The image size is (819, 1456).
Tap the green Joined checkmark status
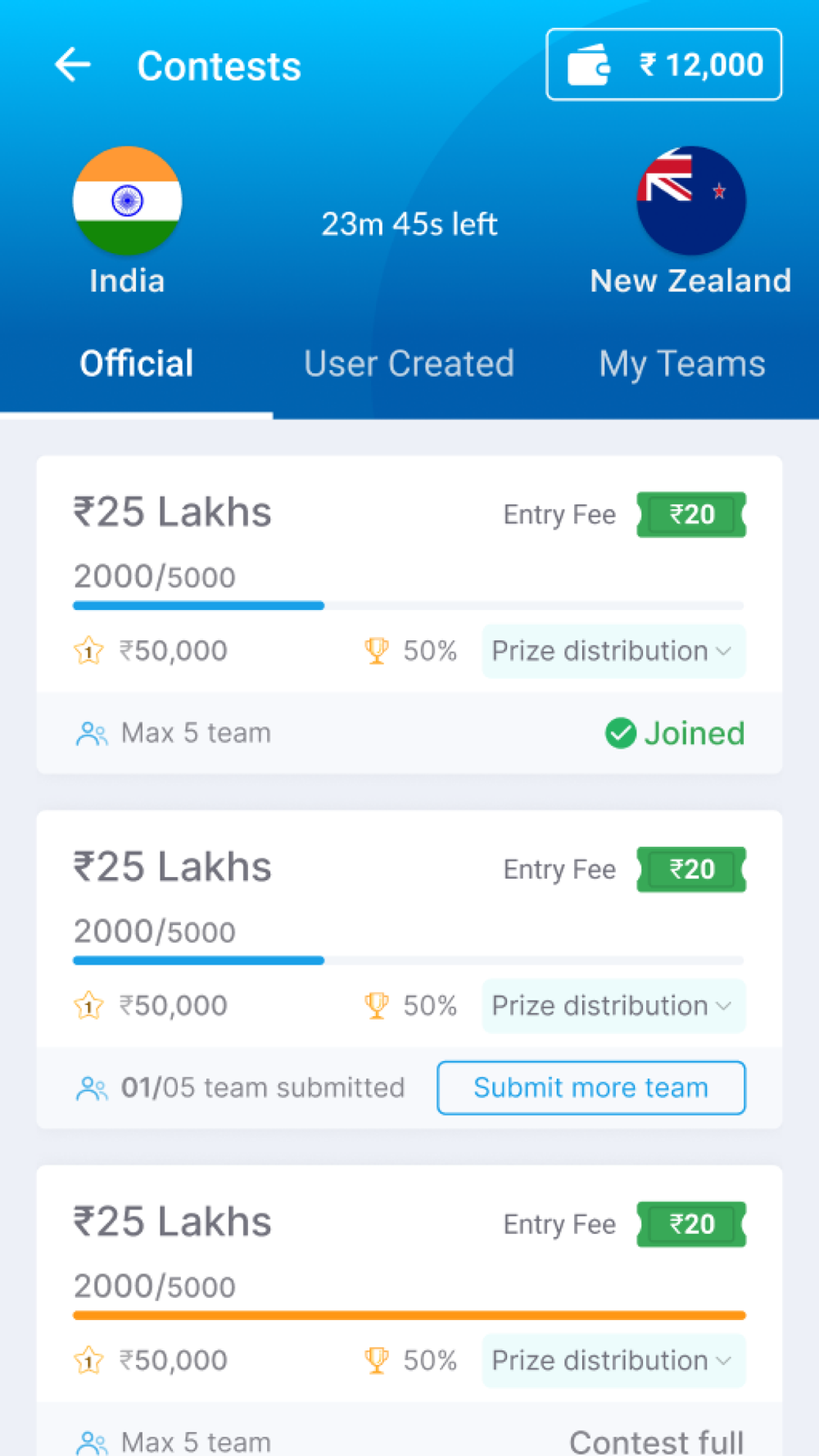coord(675,733)
